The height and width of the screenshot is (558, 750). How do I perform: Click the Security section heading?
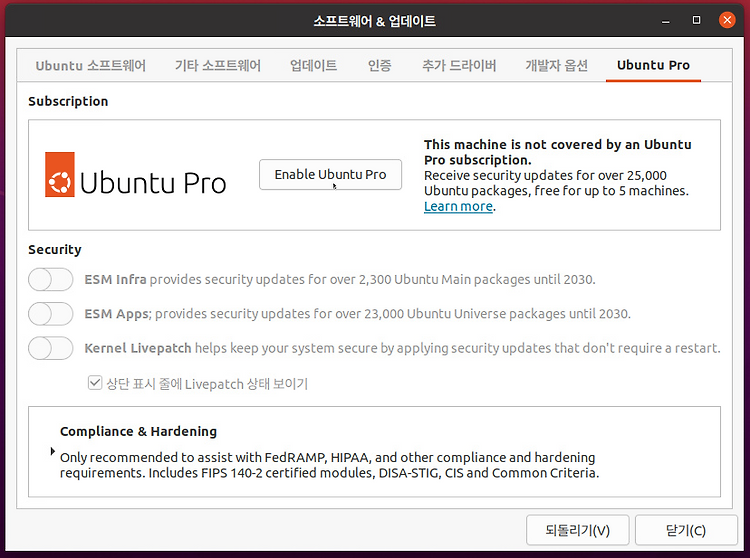pyautogui.click(x=55, y=250)
